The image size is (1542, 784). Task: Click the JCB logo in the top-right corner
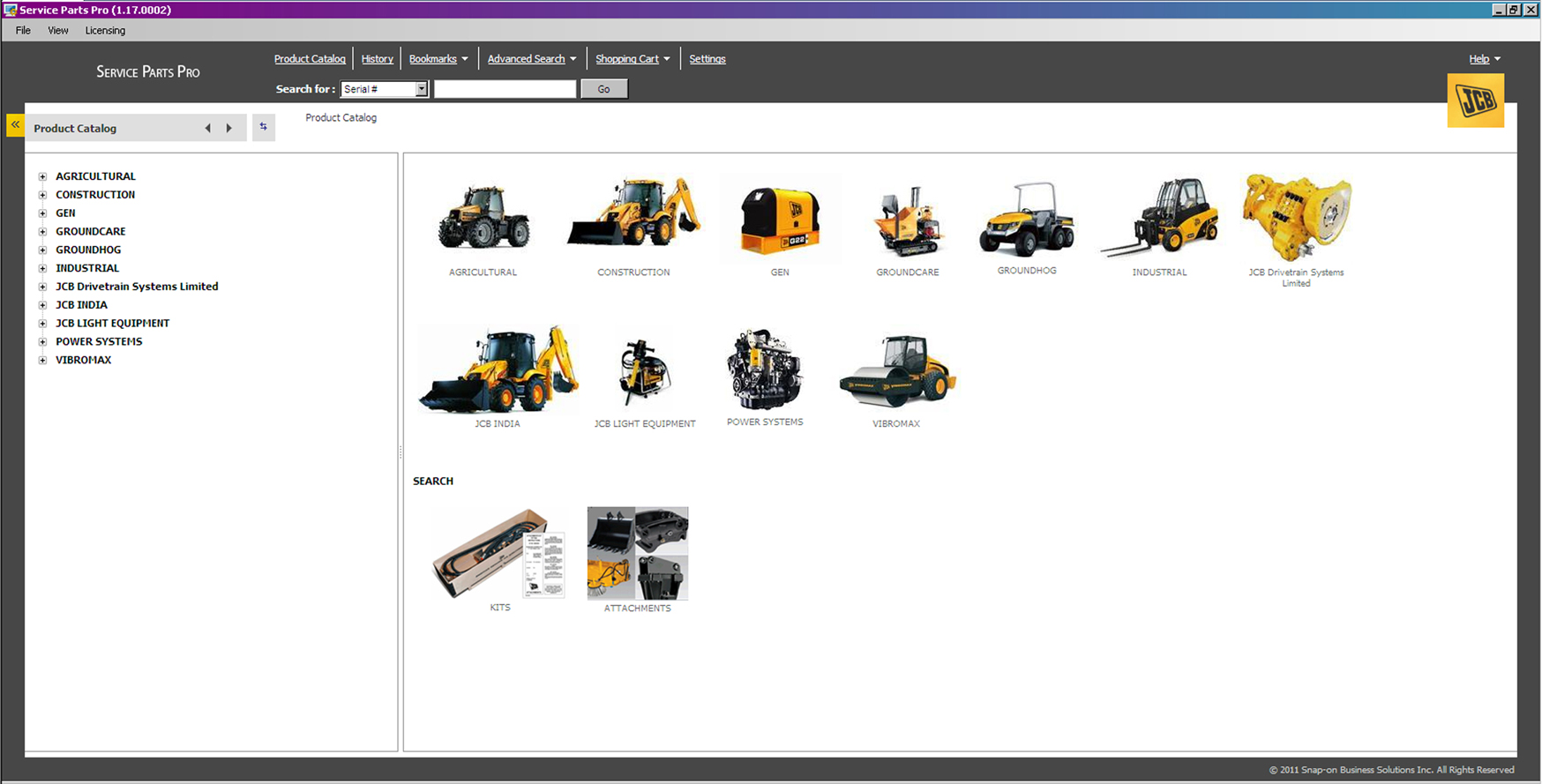[x=1475, y=101]
